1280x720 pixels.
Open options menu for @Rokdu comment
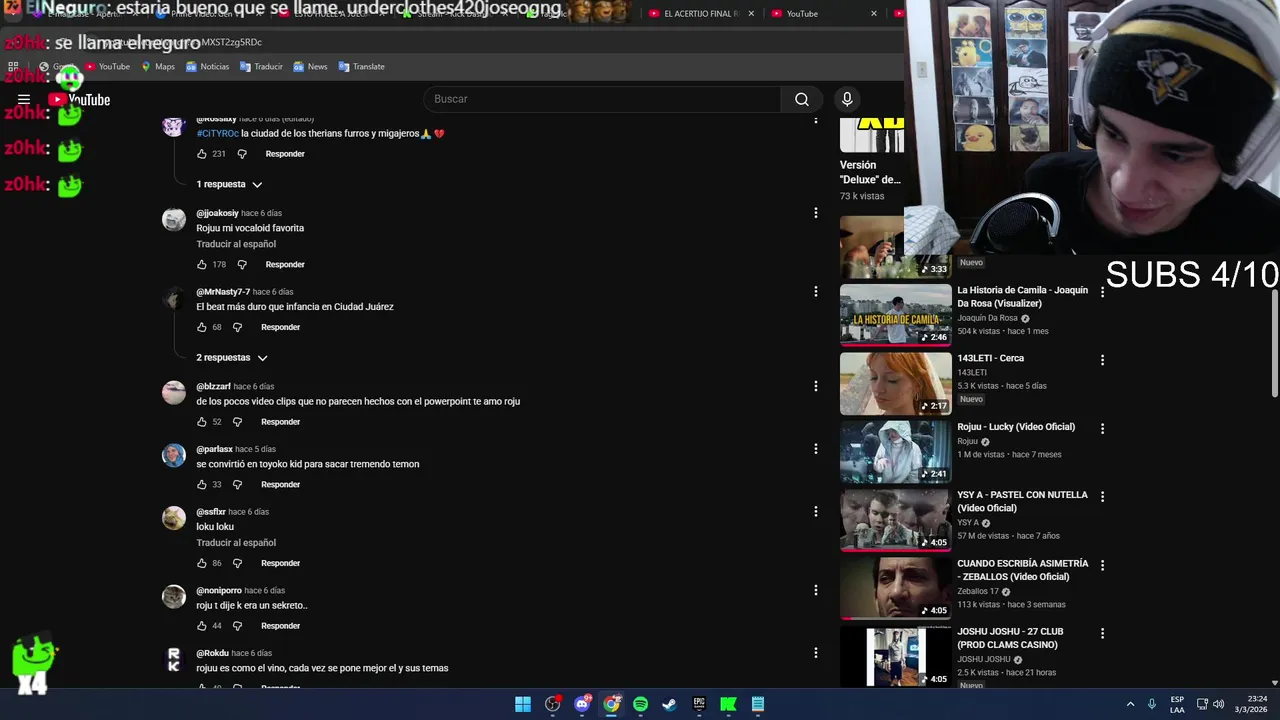816,653
